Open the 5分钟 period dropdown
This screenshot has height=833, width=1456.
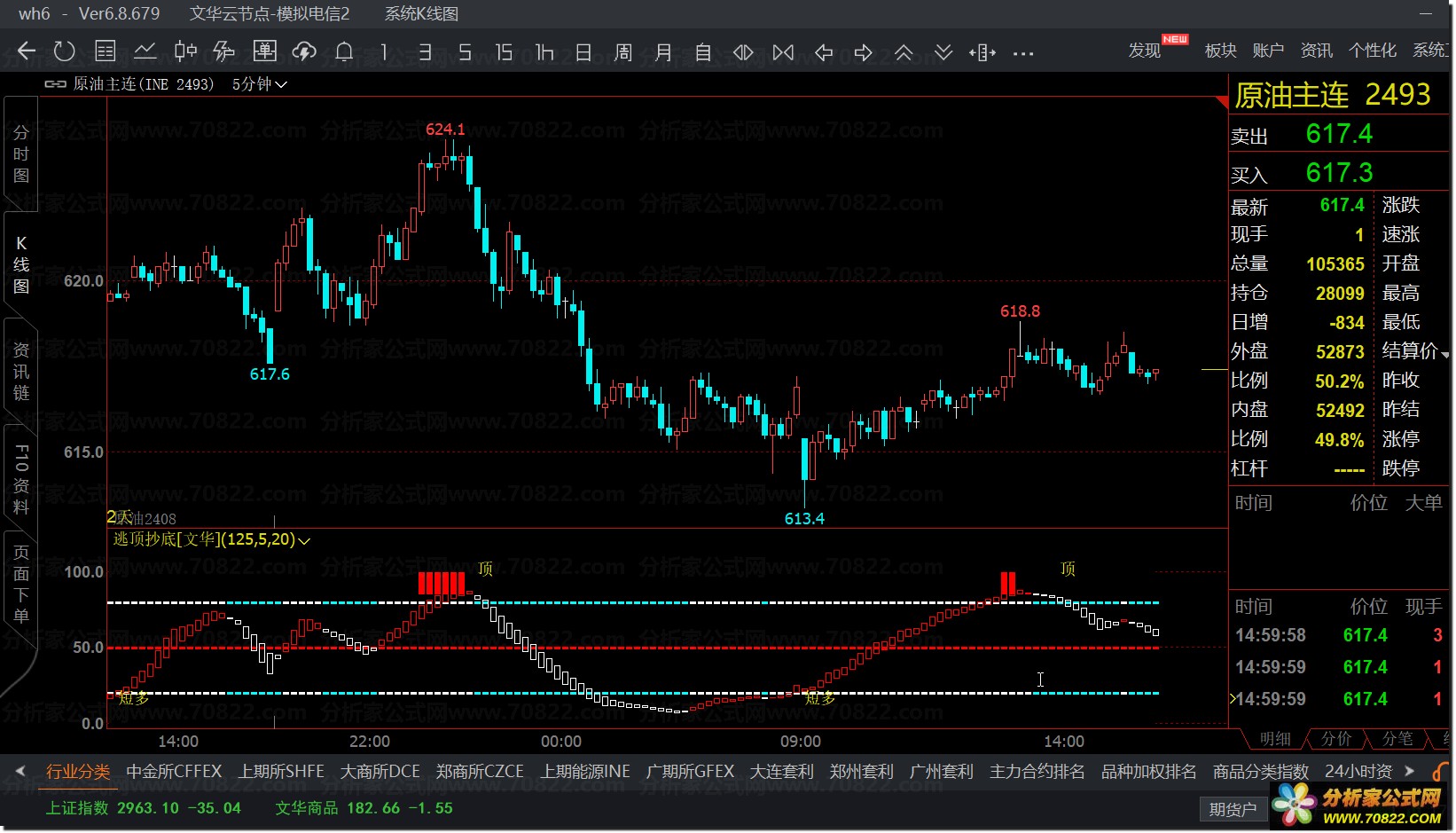(260, 84)
